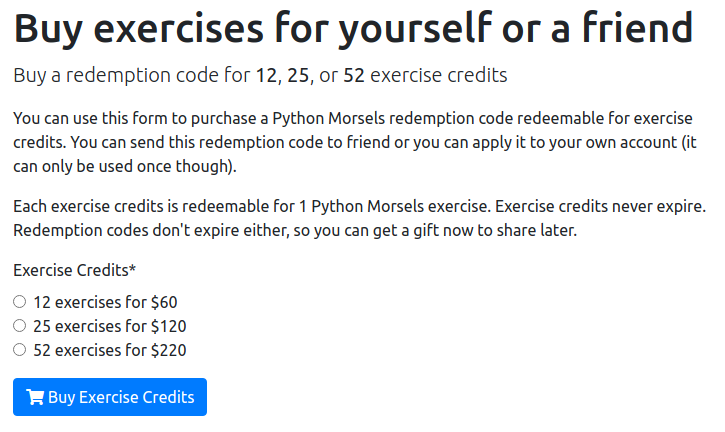Choose the 25 exercises radio option
Viewport: 725px width, 432px height.
point(19,325)
